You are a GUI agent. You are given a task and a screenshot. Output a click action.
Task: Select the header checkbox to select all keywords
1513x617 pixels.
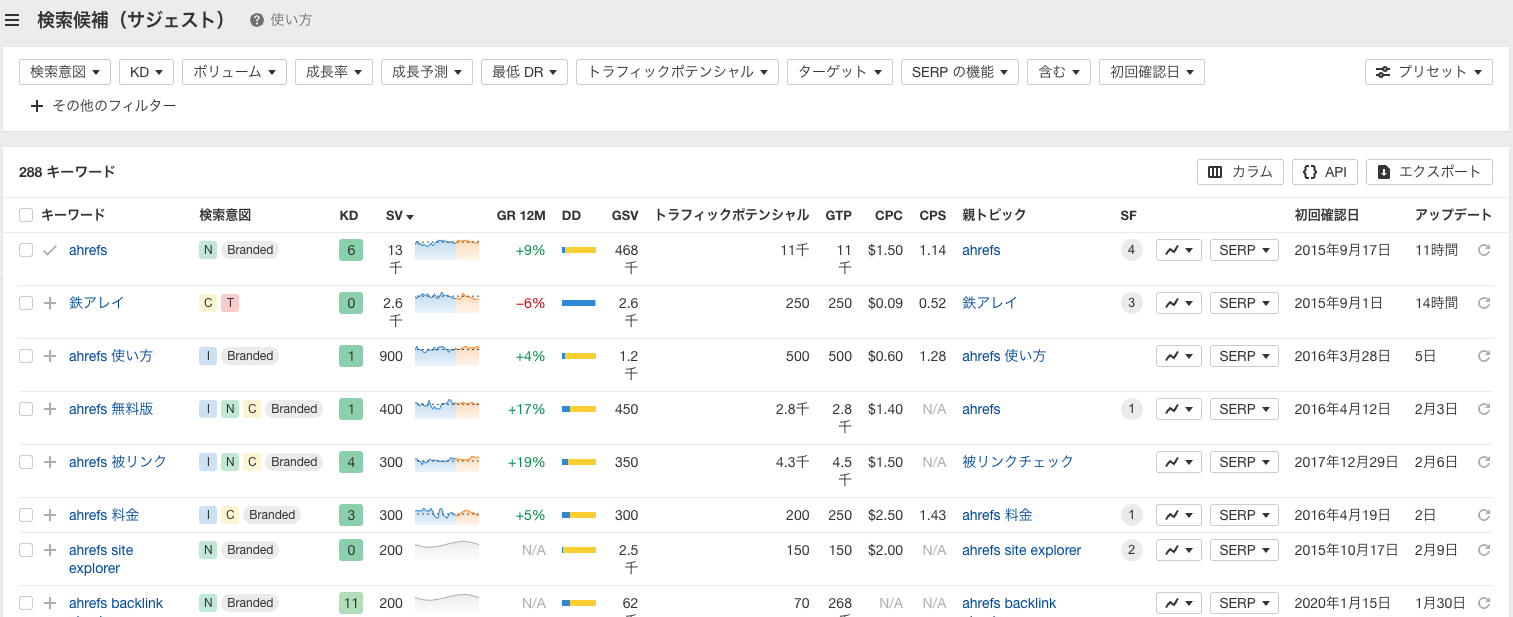coord(25,215)
